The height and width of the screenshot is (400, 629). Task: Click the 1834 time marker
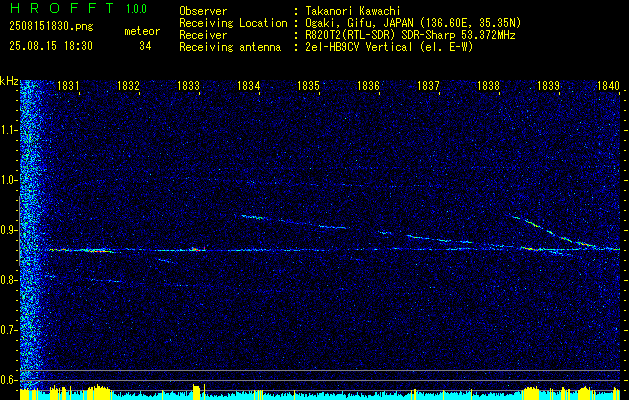click(x=248, y=85)
